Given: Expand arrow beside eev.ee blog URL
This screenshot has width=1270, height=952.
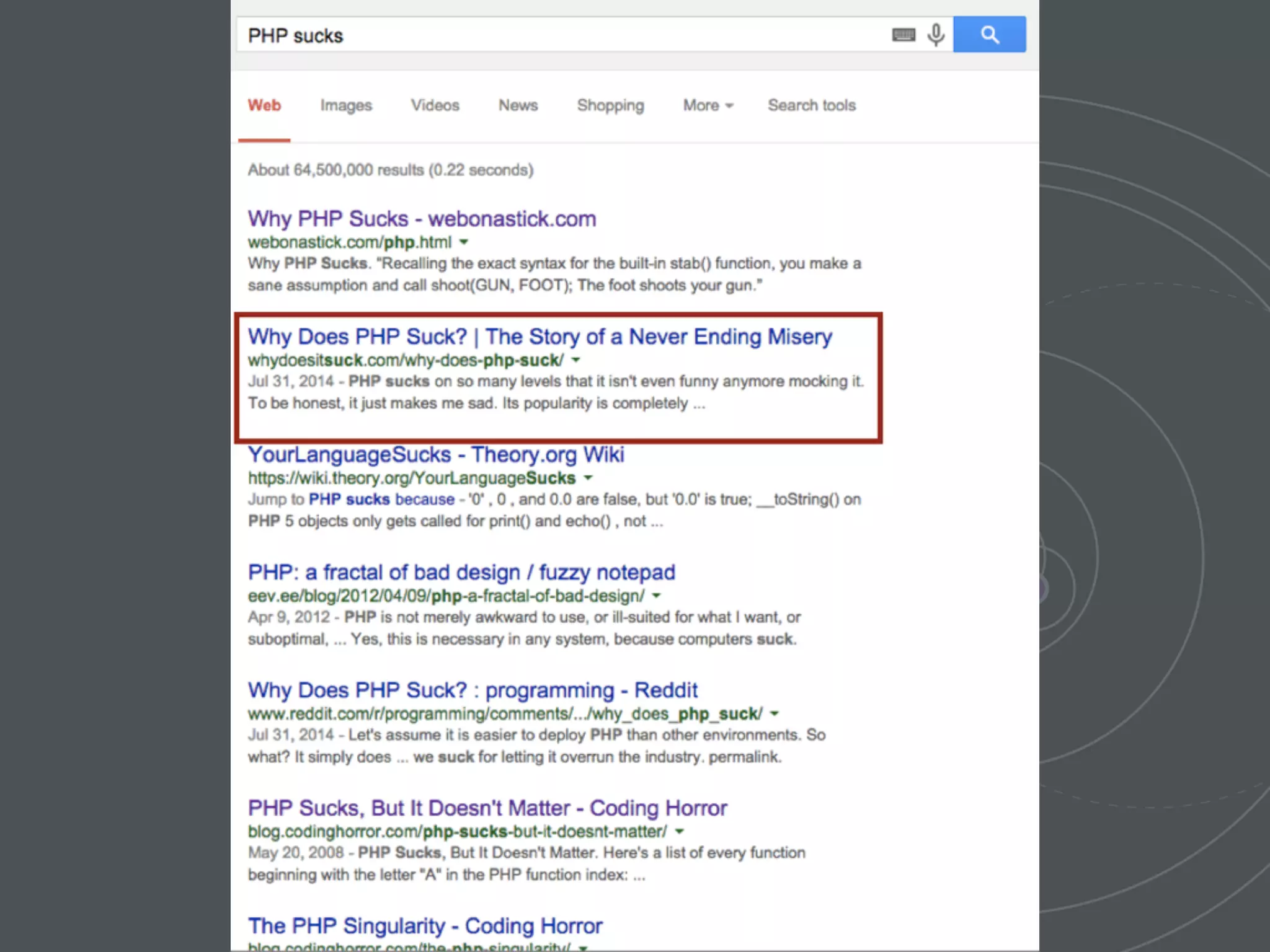Looking at the screenshot, I should point(657,596).
